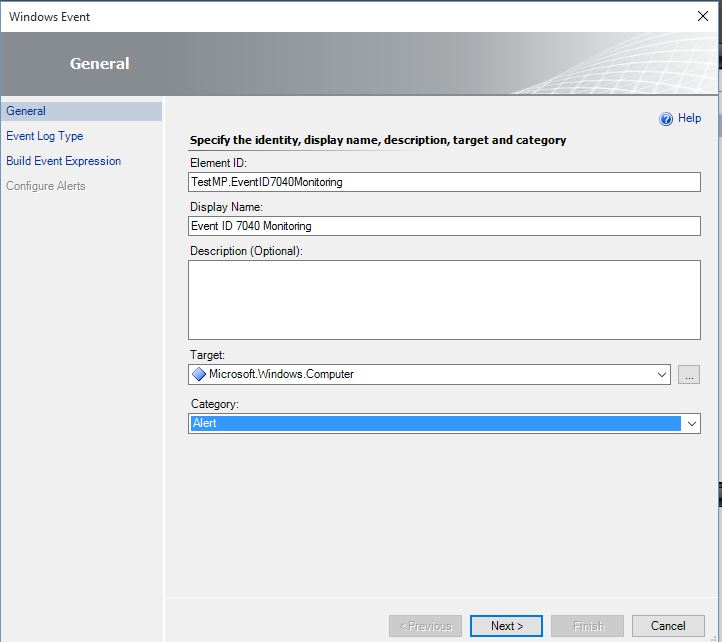The width and height of the screenshot is (722, 642).
Task: Open the Target dropdown arrow
Action: tap(662, 374)
